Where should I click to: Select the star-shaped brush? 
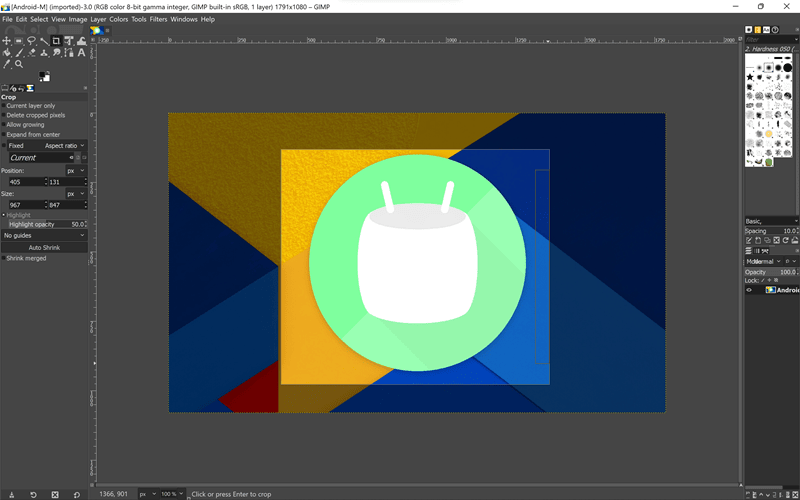pos(750,77)
